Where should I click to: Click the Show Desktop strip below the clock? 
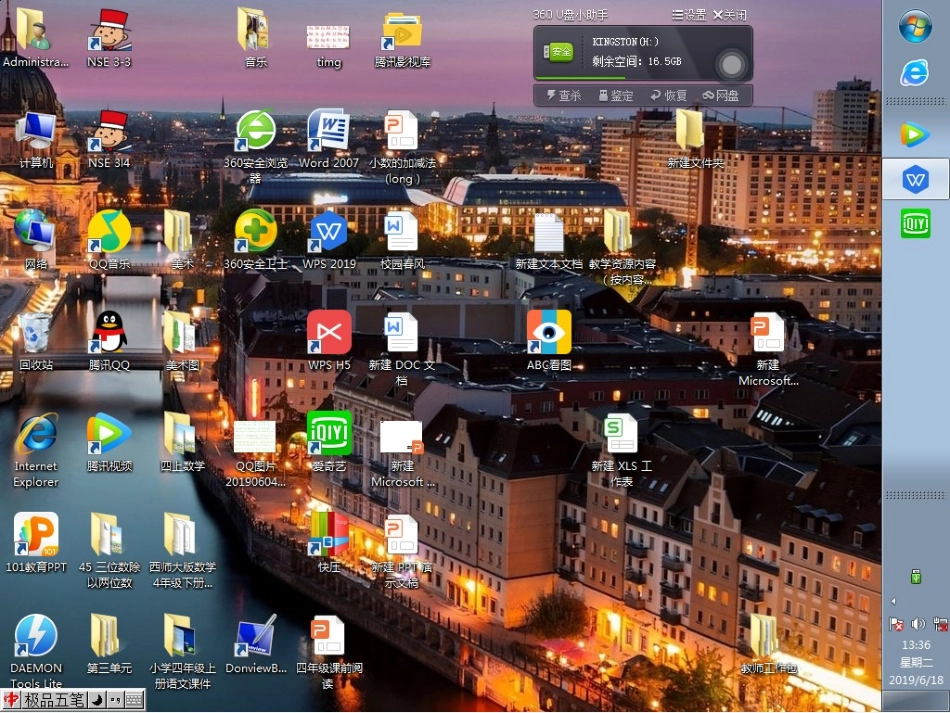[x=916, y=703]
